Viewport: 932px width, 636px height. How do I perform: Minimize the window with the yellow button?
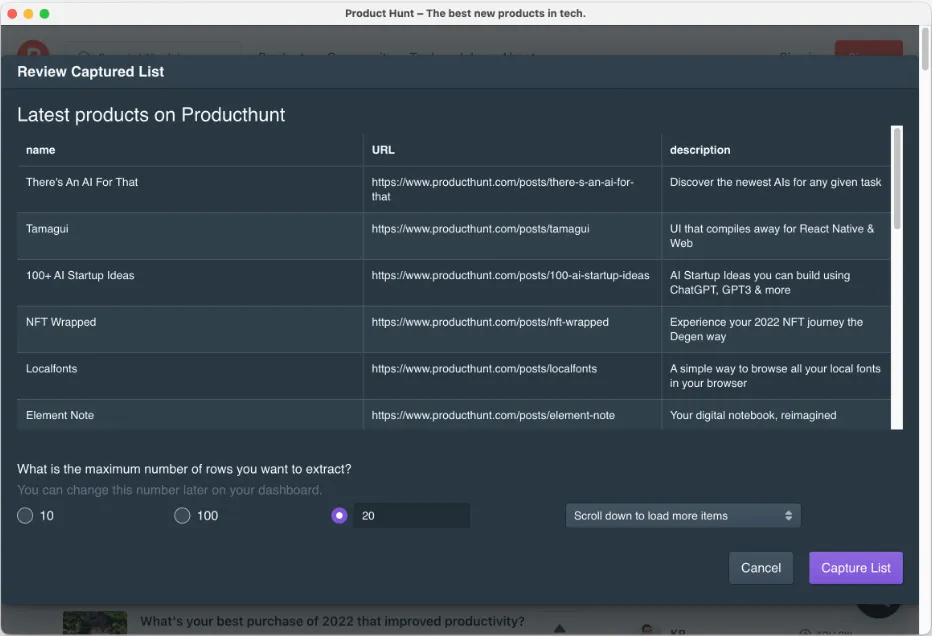tap(28, 13)
